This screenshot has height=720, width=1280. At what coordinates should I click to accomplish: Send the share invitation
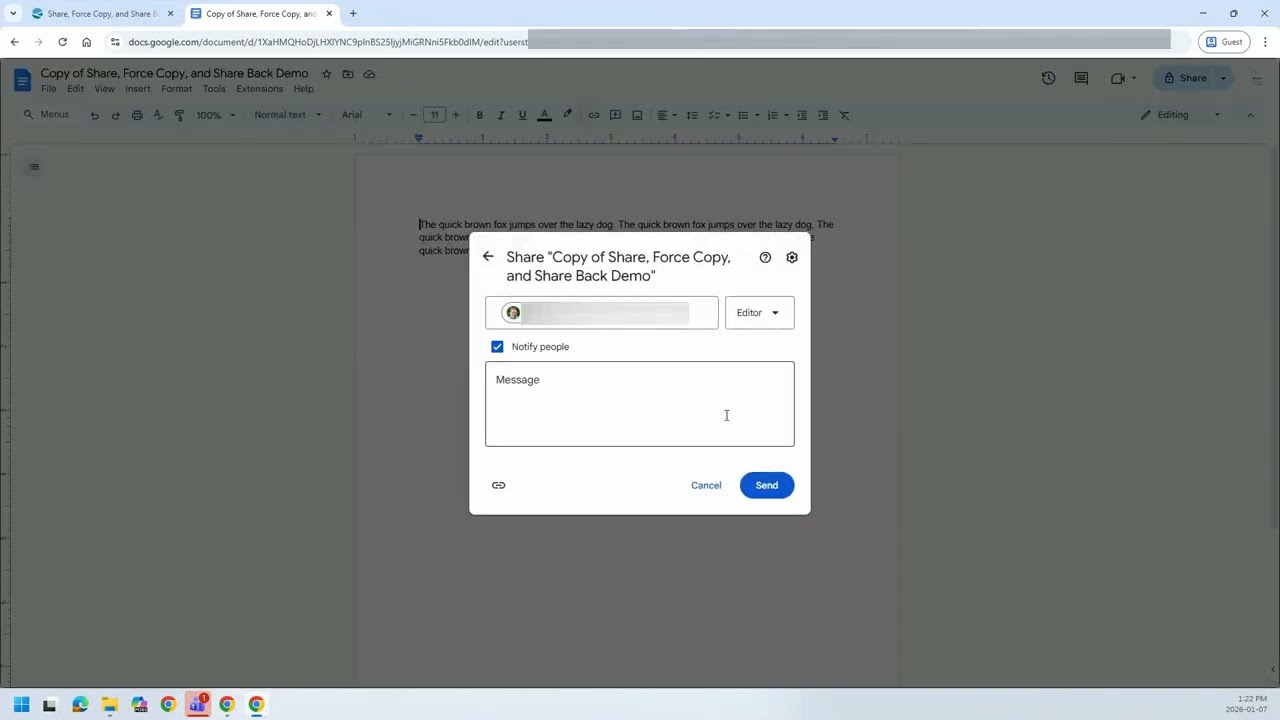point(767,485)
